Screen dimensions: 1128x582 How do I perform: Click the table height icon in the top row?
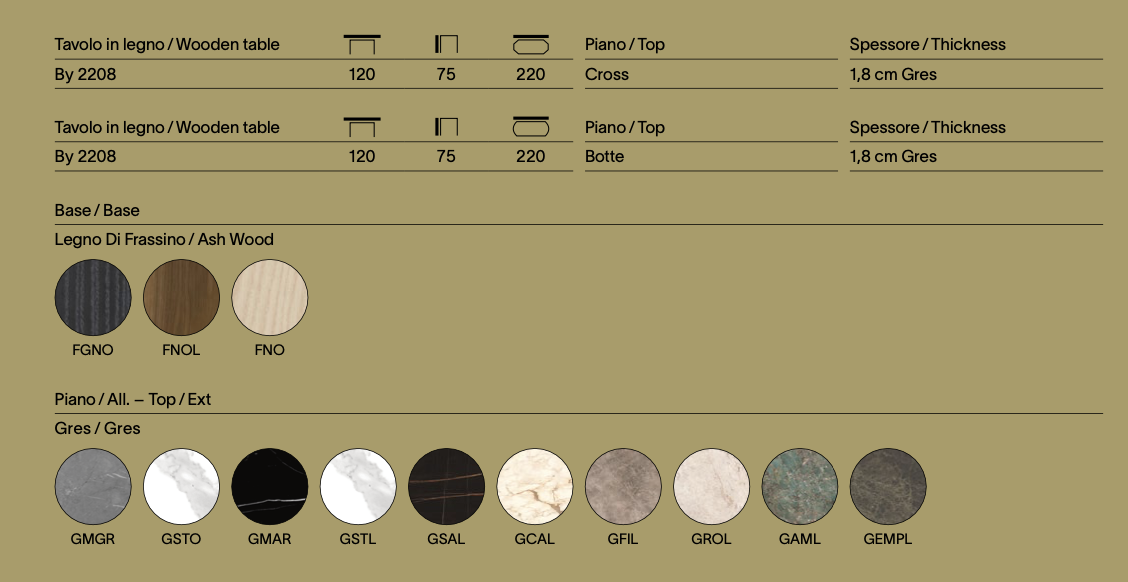coord(446,45)
